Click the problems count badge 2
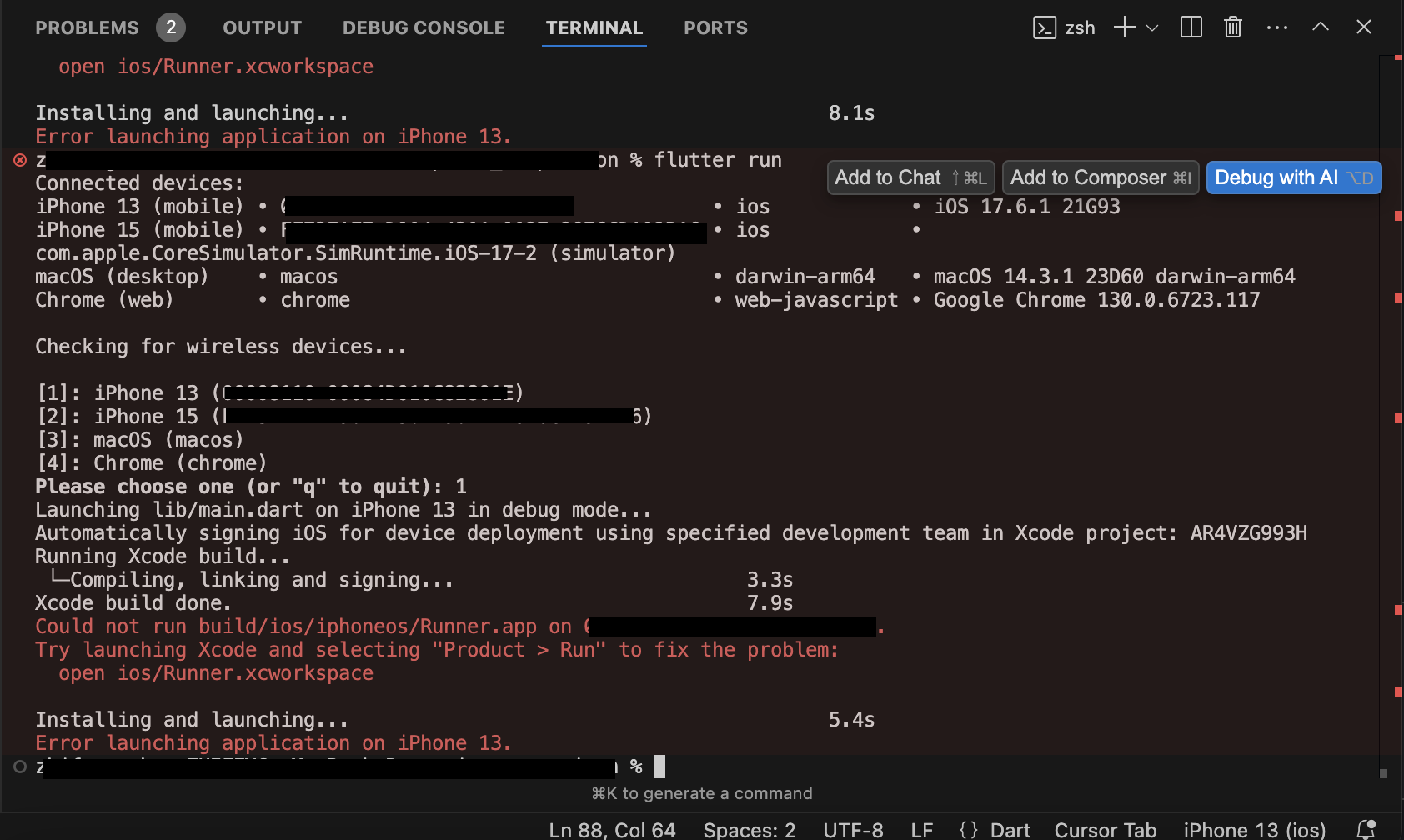The height and width of the screenshot is (840, 1404). tap(171, 27)
